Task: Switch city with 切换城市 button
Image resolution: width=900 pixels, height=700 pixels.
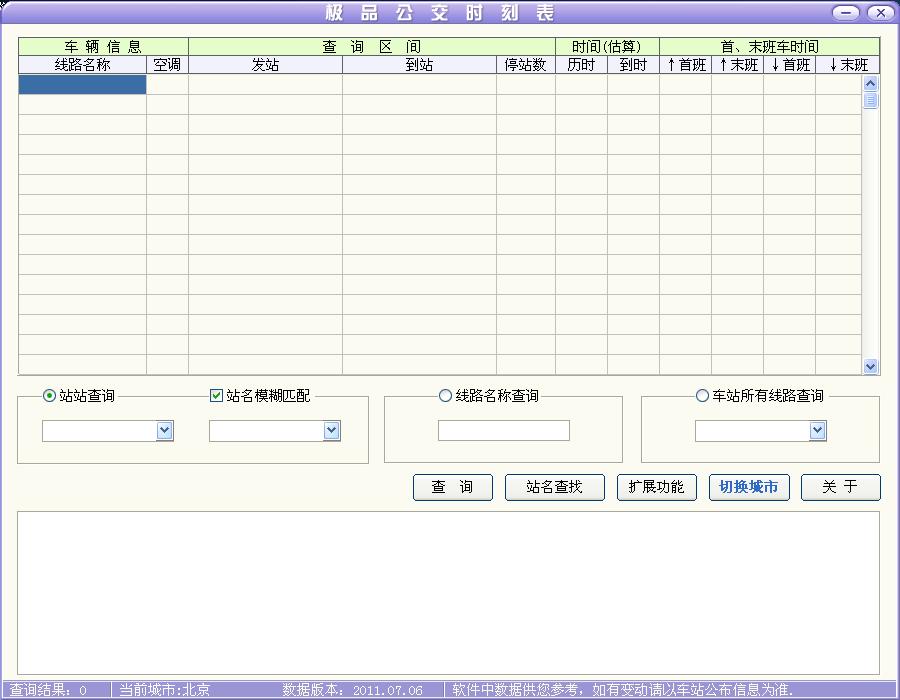Action: (x=748, y=487)
